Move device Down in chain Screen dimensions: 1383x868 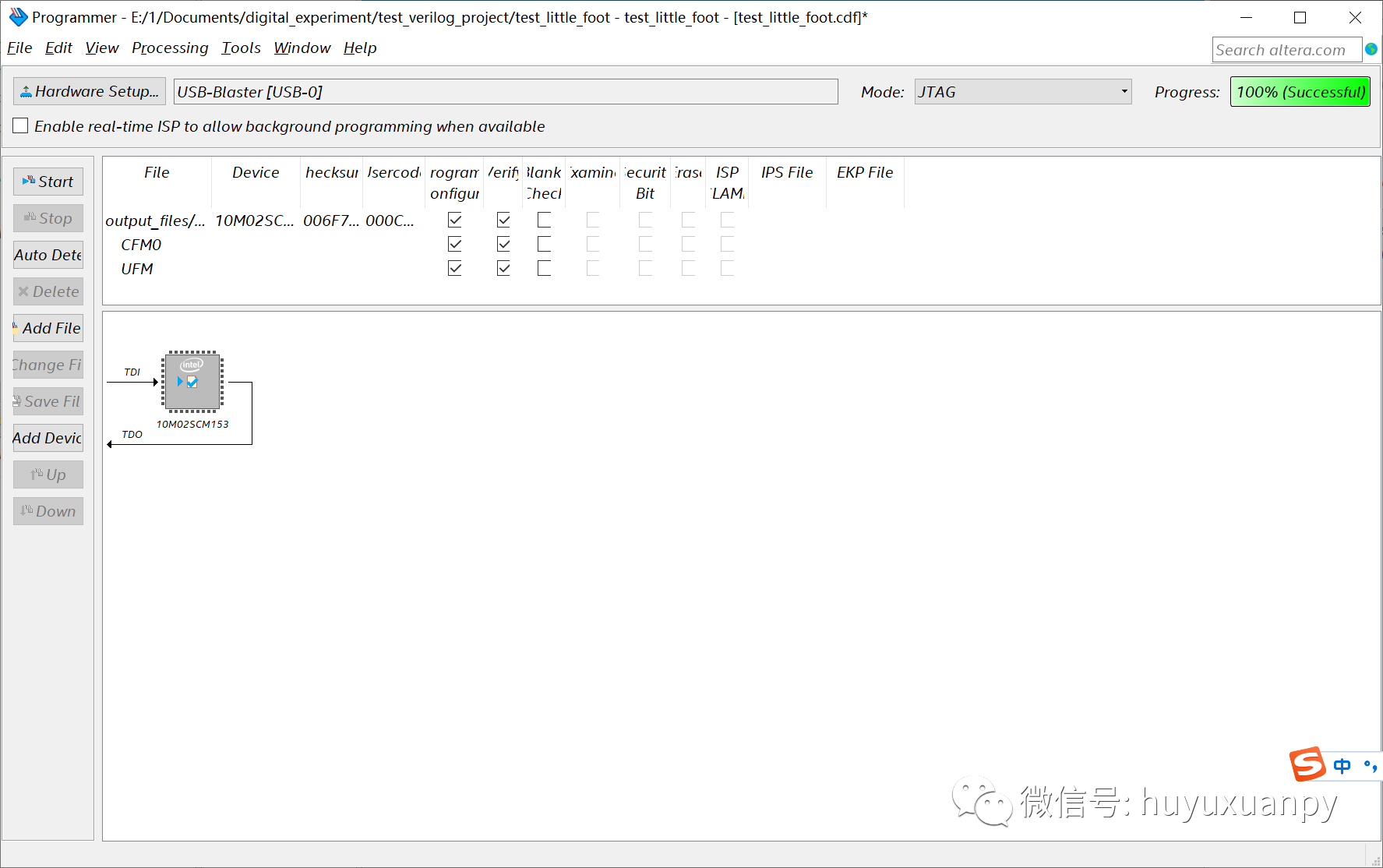tap(48, 511)
